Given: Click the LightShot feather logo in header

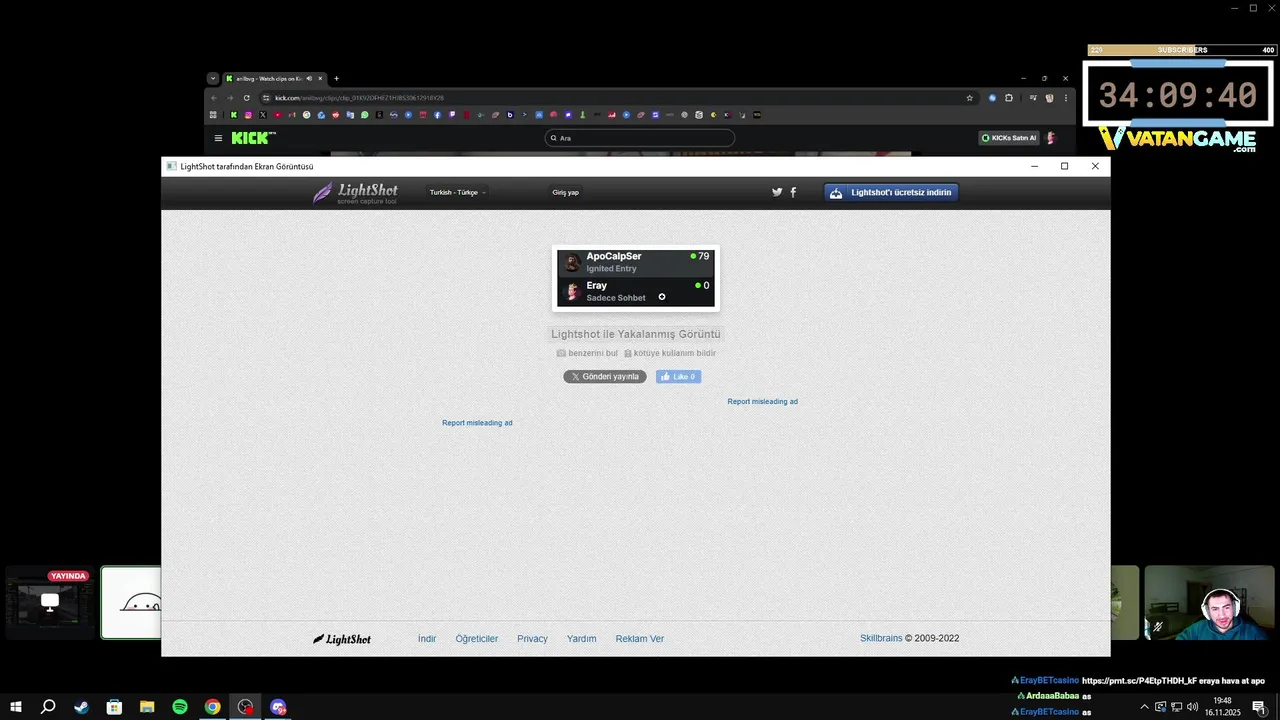Looking at the screenshot, I should [x=355, y=192].
